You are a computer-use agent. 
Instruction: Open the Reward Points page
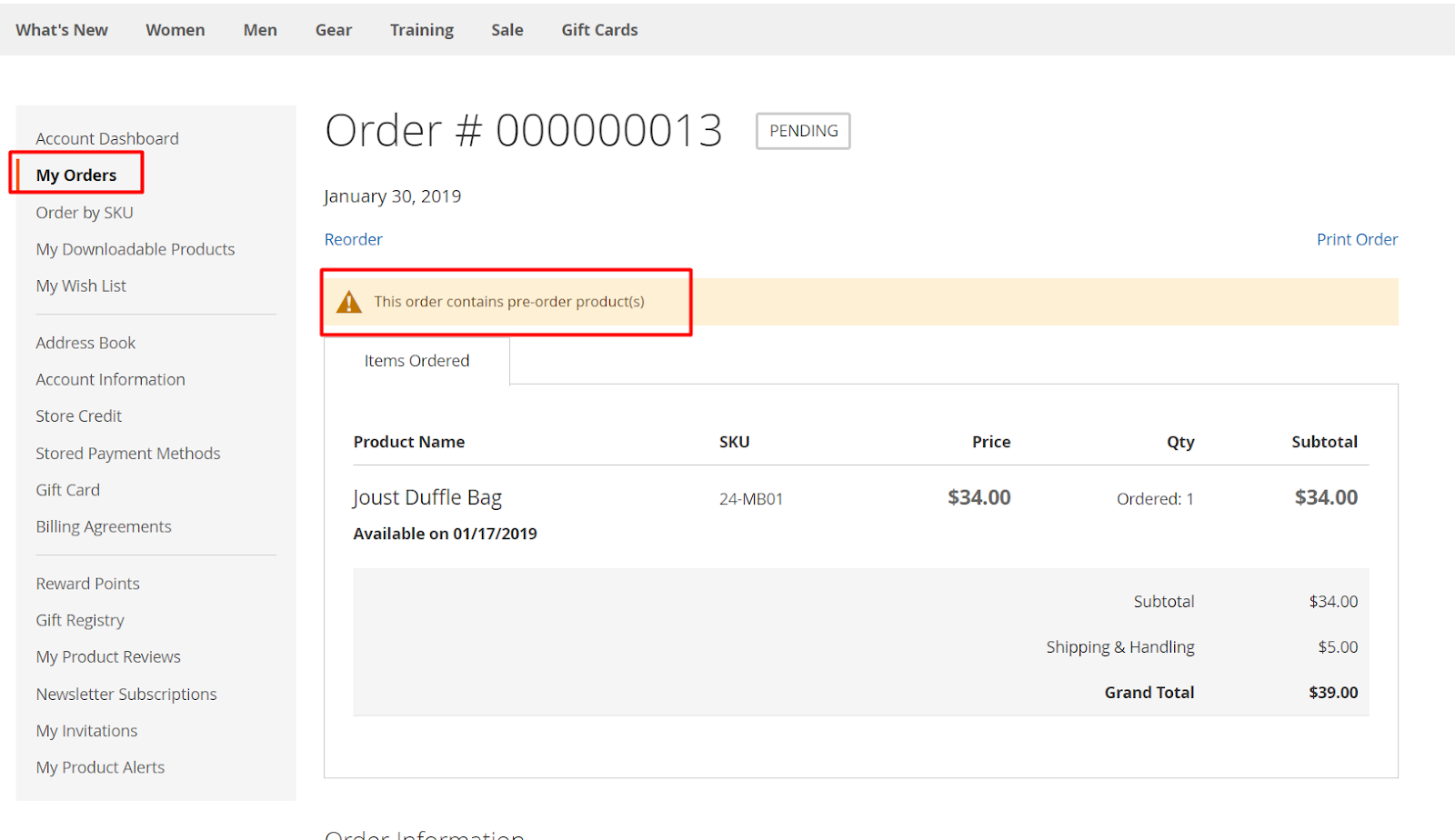click(88, 584)
